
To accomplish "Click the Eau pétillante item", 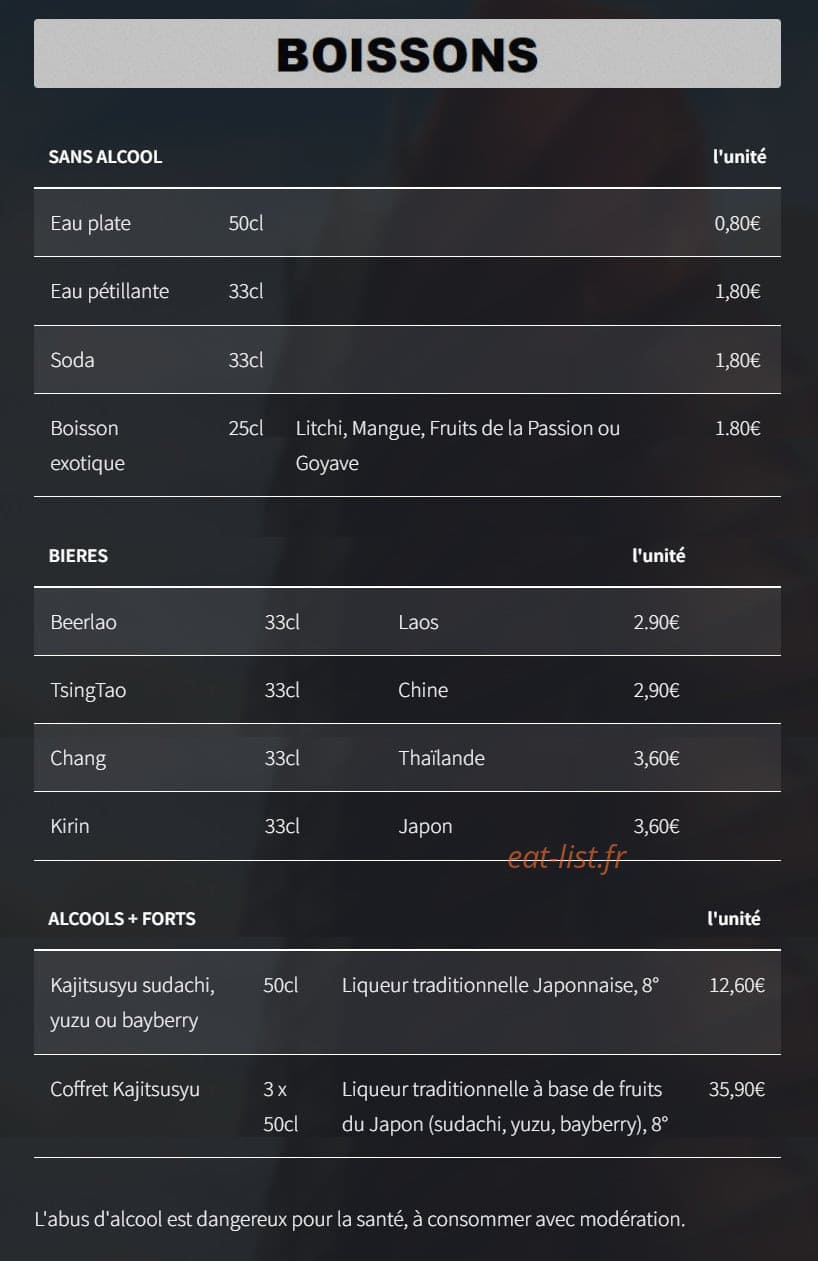I will click(110, 291).
